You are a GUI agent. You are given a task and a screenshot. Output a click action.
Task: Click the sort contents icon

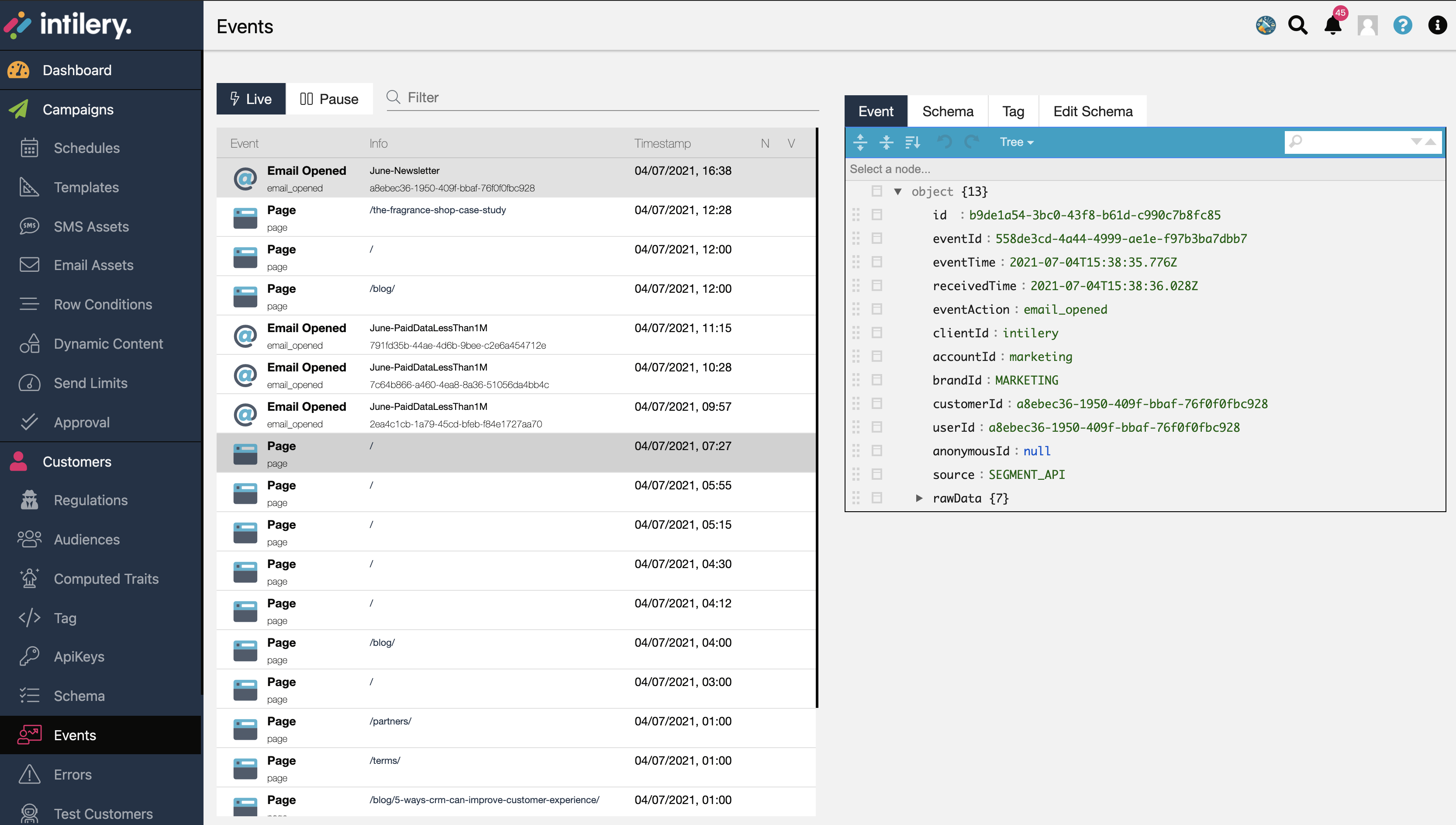913,142
